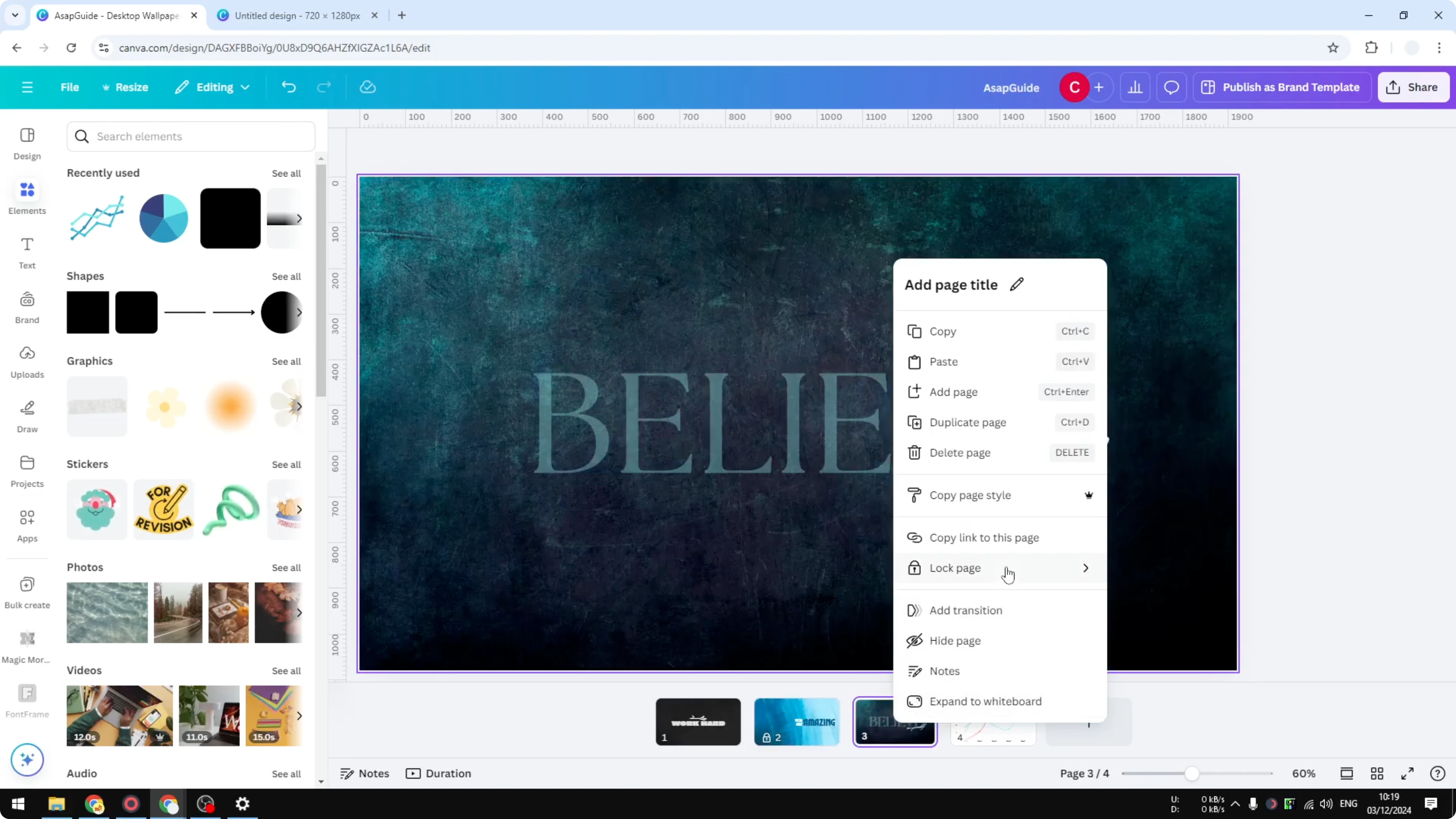Open the FontFrame app icon

[x=27, y=700]
